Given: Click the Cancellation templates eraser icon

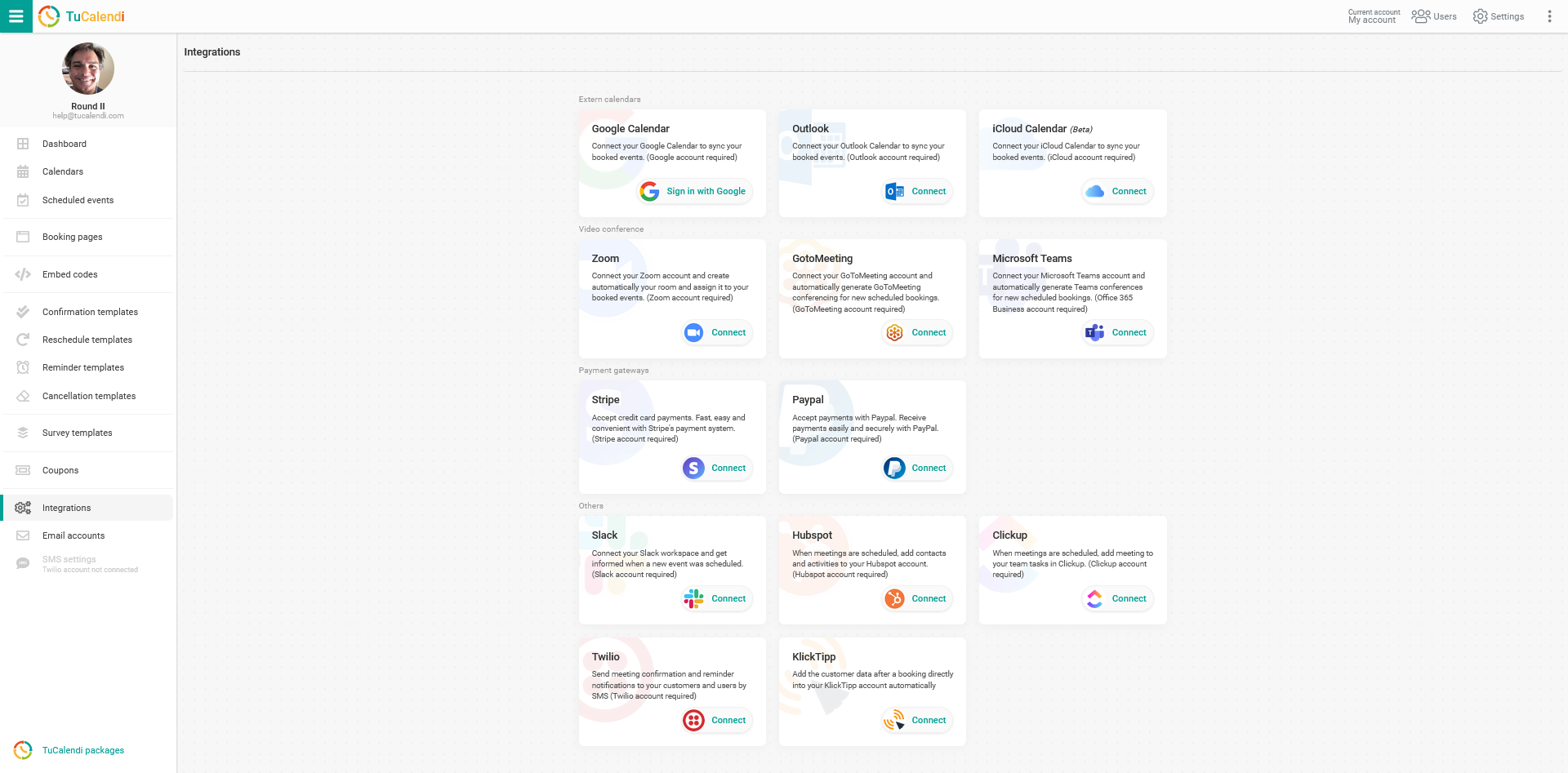Looking at the screenshot, I should (23, 396).
